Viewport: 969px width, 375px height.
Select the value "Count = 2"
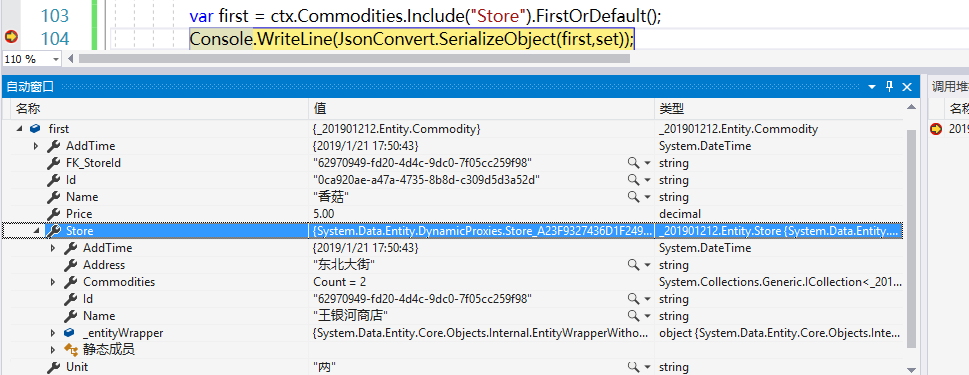point(340,282)
